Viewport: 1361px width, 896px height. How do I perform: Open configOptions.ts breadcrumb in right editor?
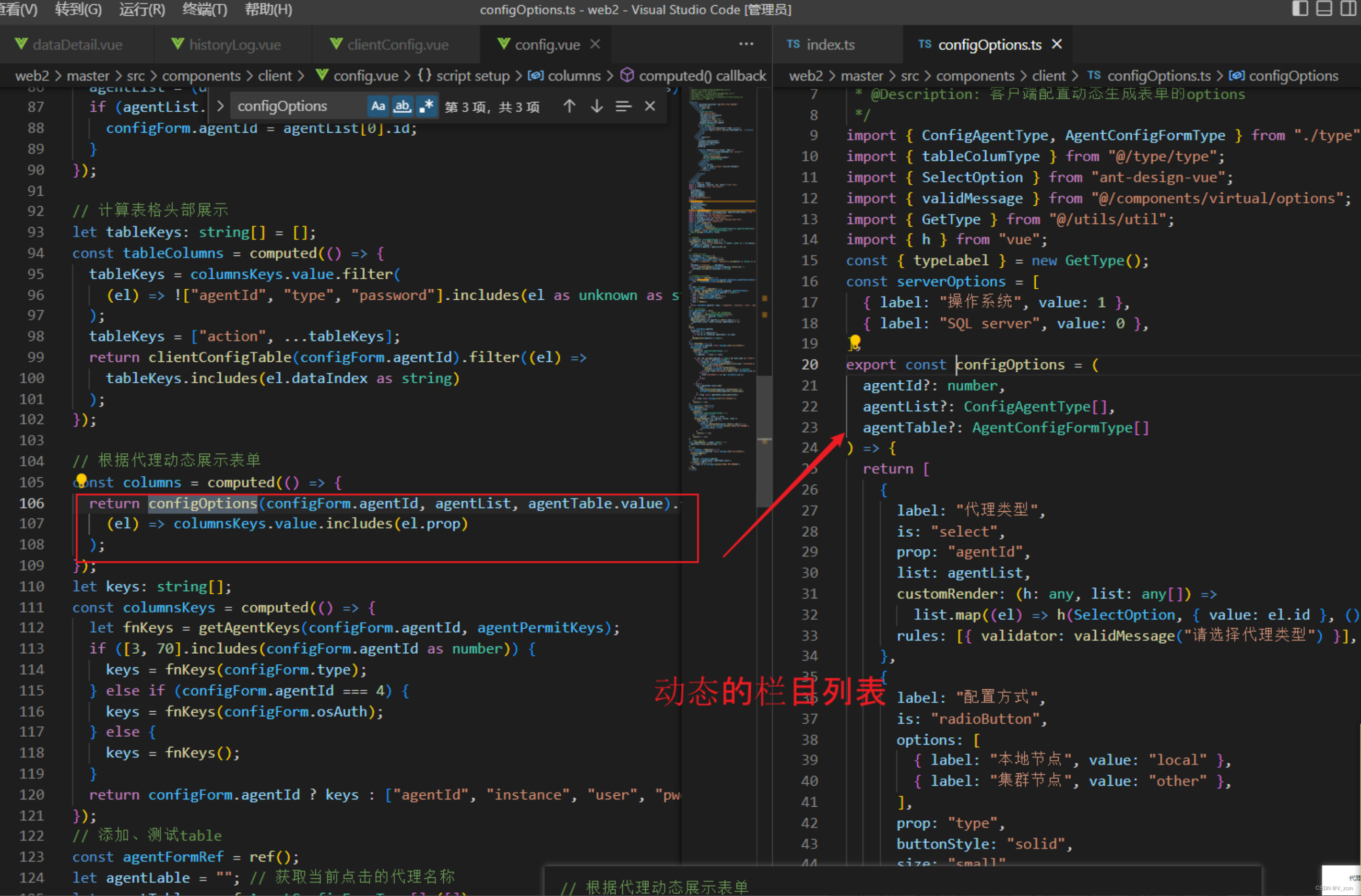[1158, 76]
